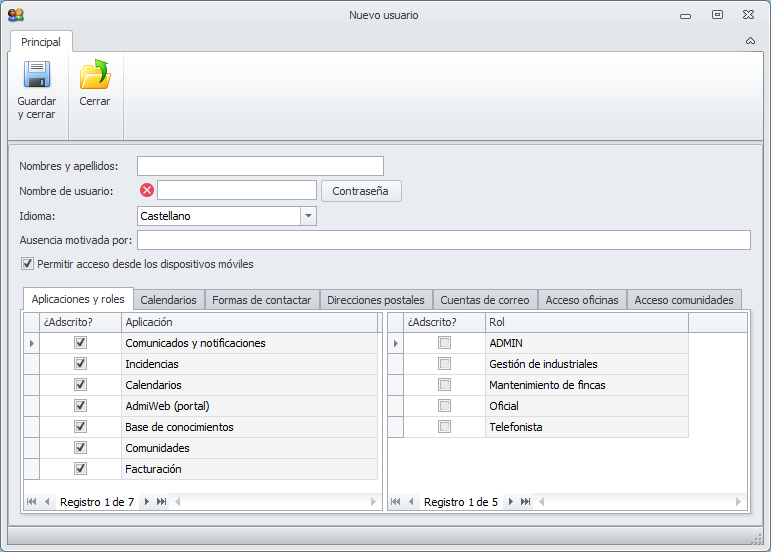
Task: Uncheck Permitir acceso desde los dispositivos móviles
Action: pyautogui.click(x=28, y=264)
